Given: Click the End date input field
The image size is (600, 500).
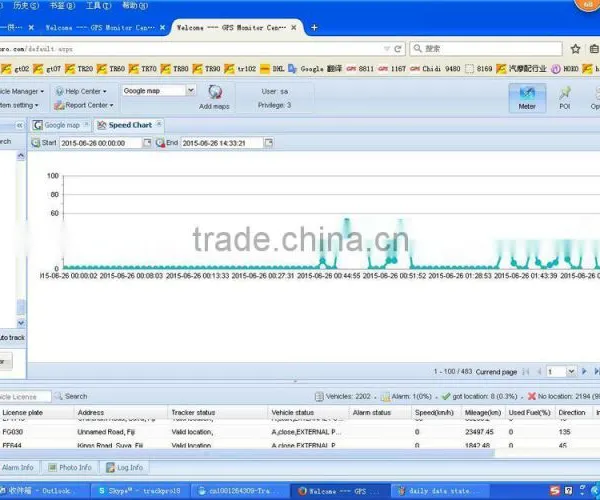Looking at the screenshot, I should [222, 143].
